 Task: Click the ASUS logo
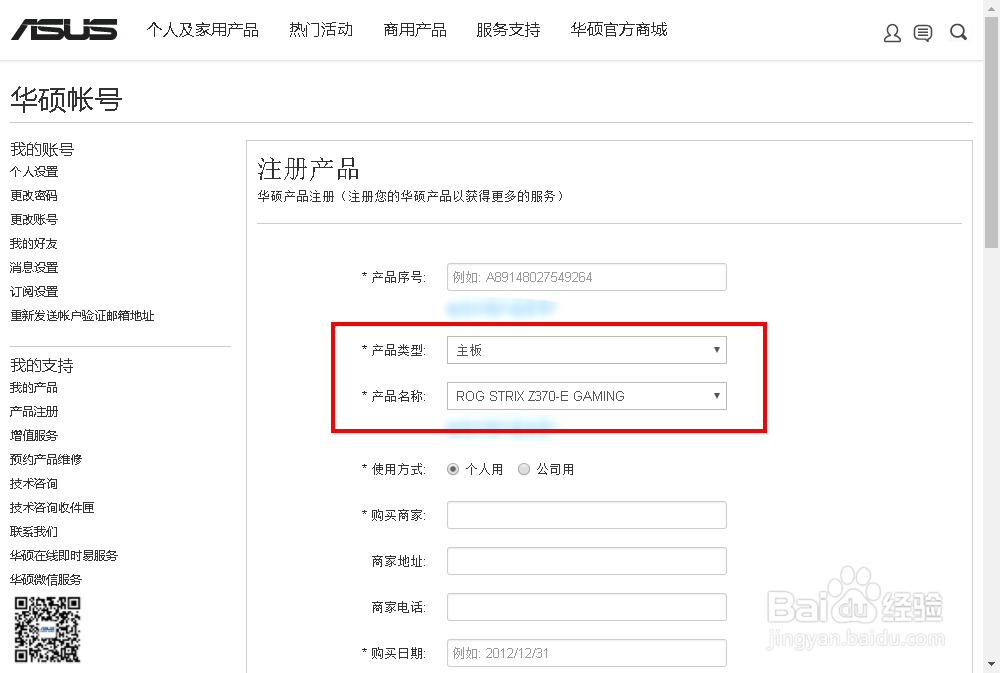pos(62,28)
